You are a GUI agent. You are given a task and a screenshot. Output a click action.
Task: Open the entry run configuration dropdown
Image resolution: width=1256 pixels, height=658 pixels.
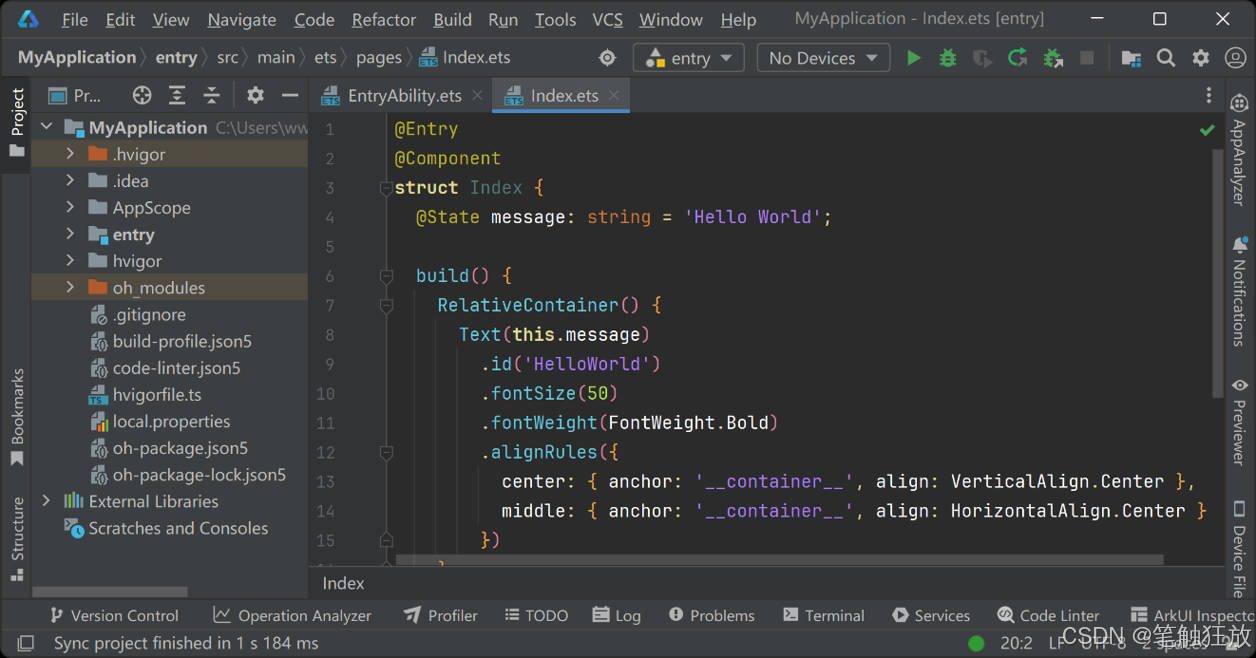[689, 58]
